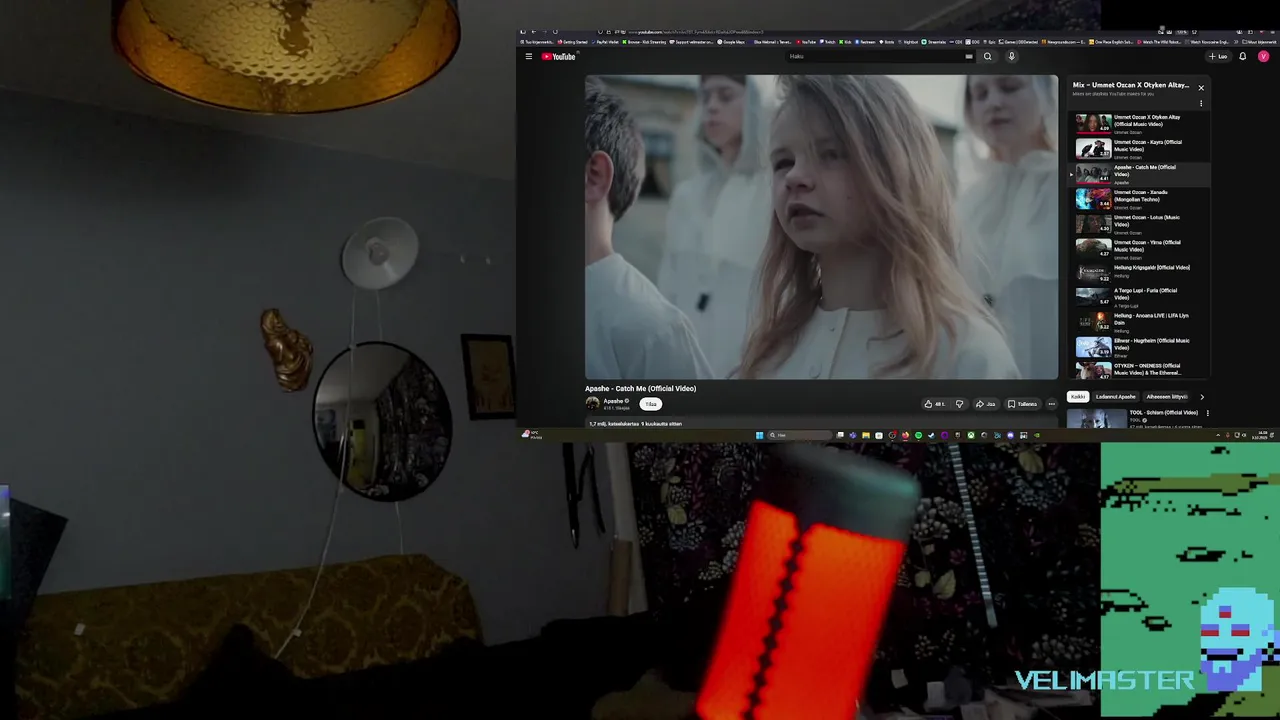Show more filter chips with right chevron
This screenshot has width=1280, height=720.
click(1202, 397)
